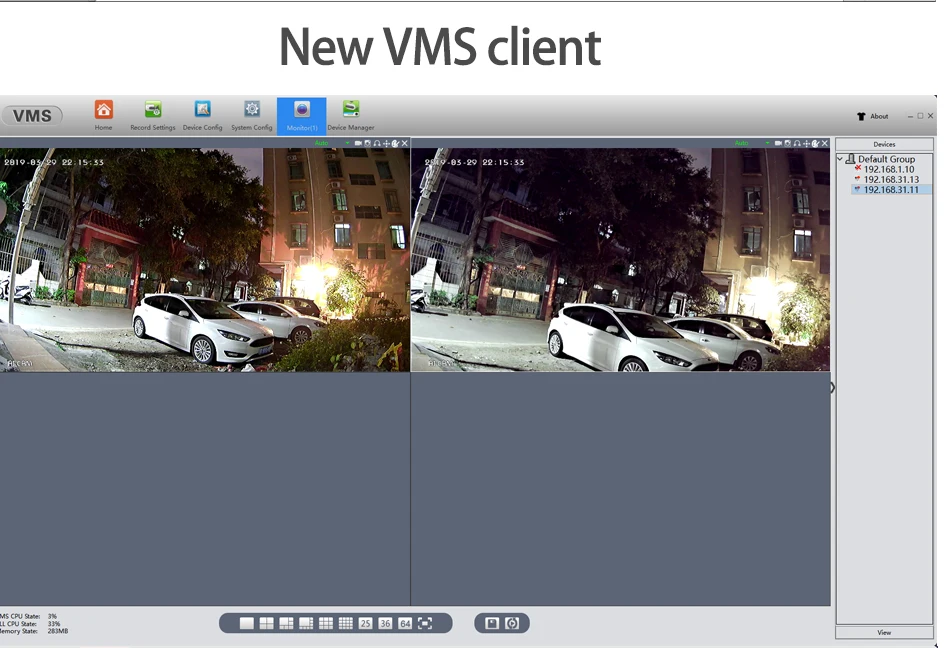
Task: Switch to 25-view layout
Action: point(365,623)
